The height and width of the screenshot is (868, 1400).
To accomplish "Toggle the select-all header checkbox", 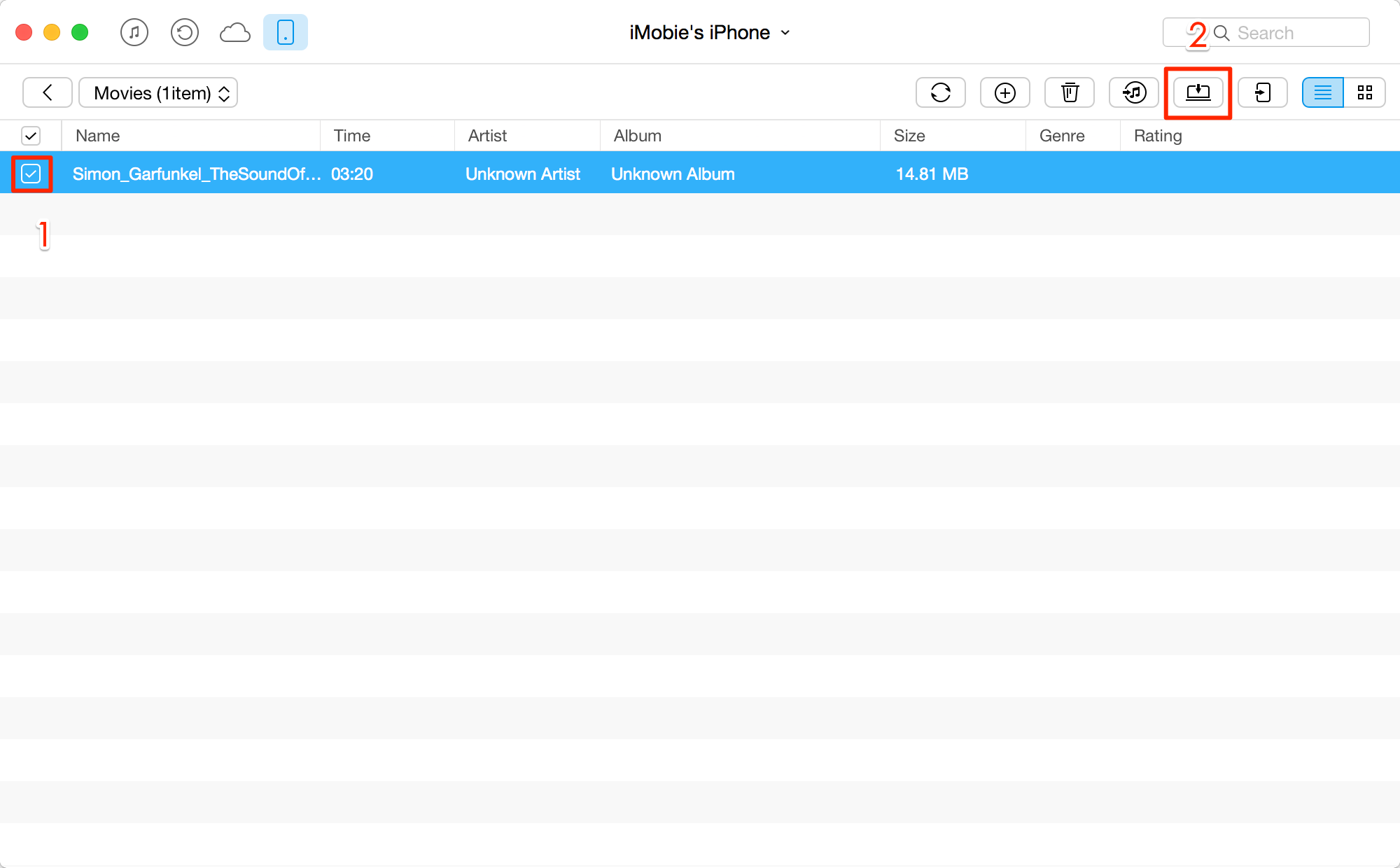I will pyautogui.click(x=31, y=136).
